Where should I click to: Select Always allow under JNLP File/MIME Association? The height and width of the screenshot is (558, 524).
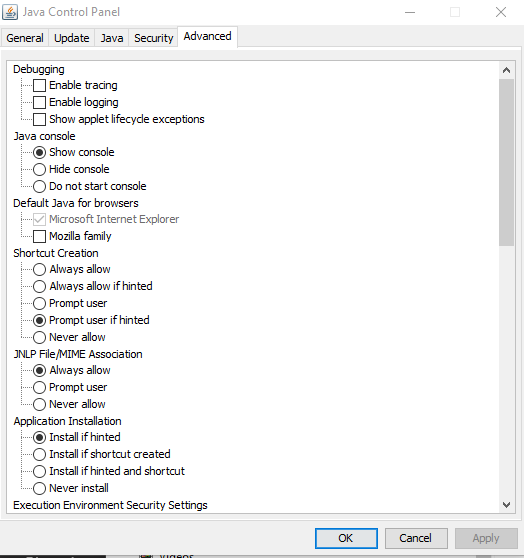[39, 370]
